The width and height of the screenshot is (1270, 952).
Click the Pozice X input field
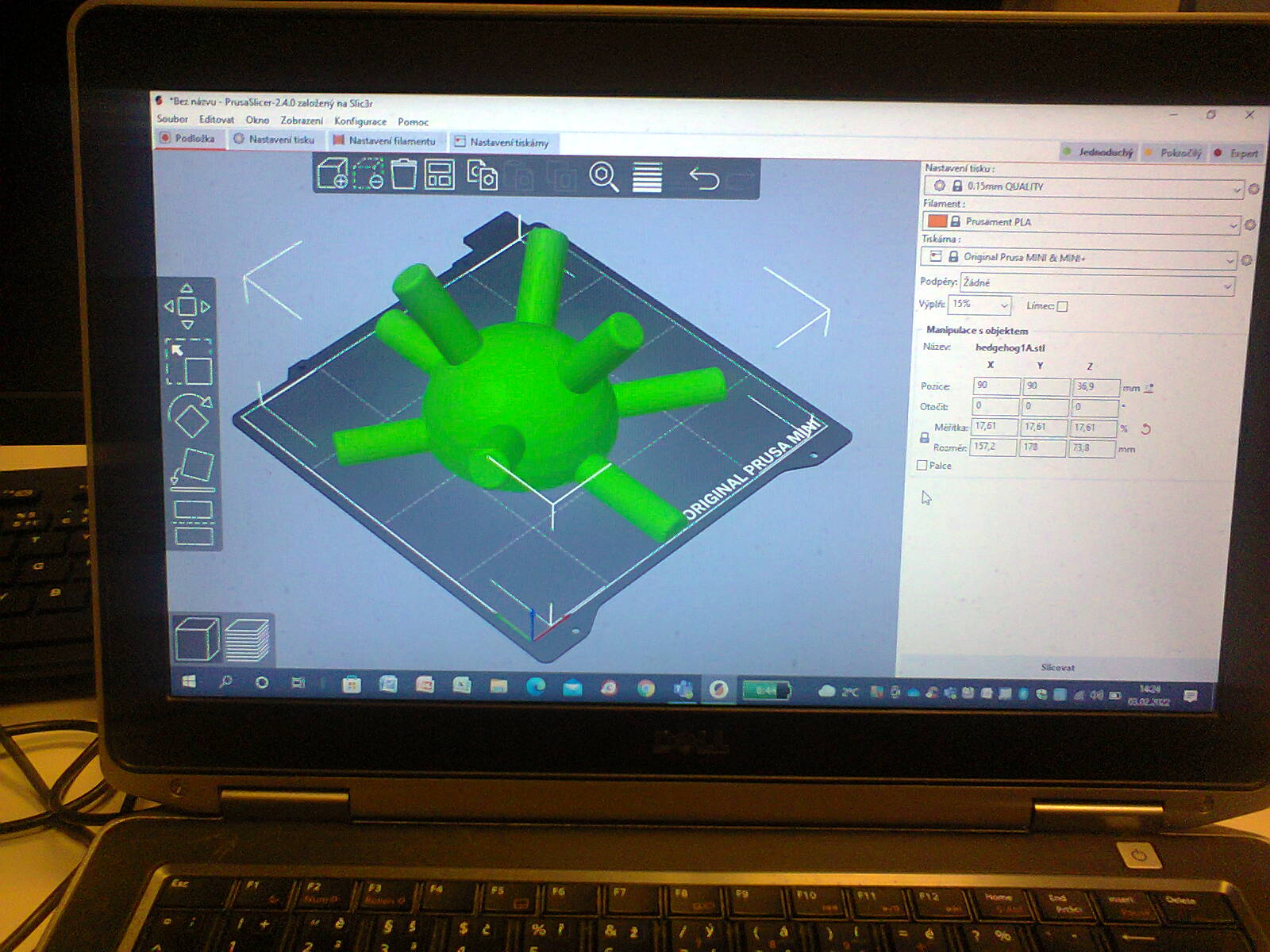pos(997,386)
